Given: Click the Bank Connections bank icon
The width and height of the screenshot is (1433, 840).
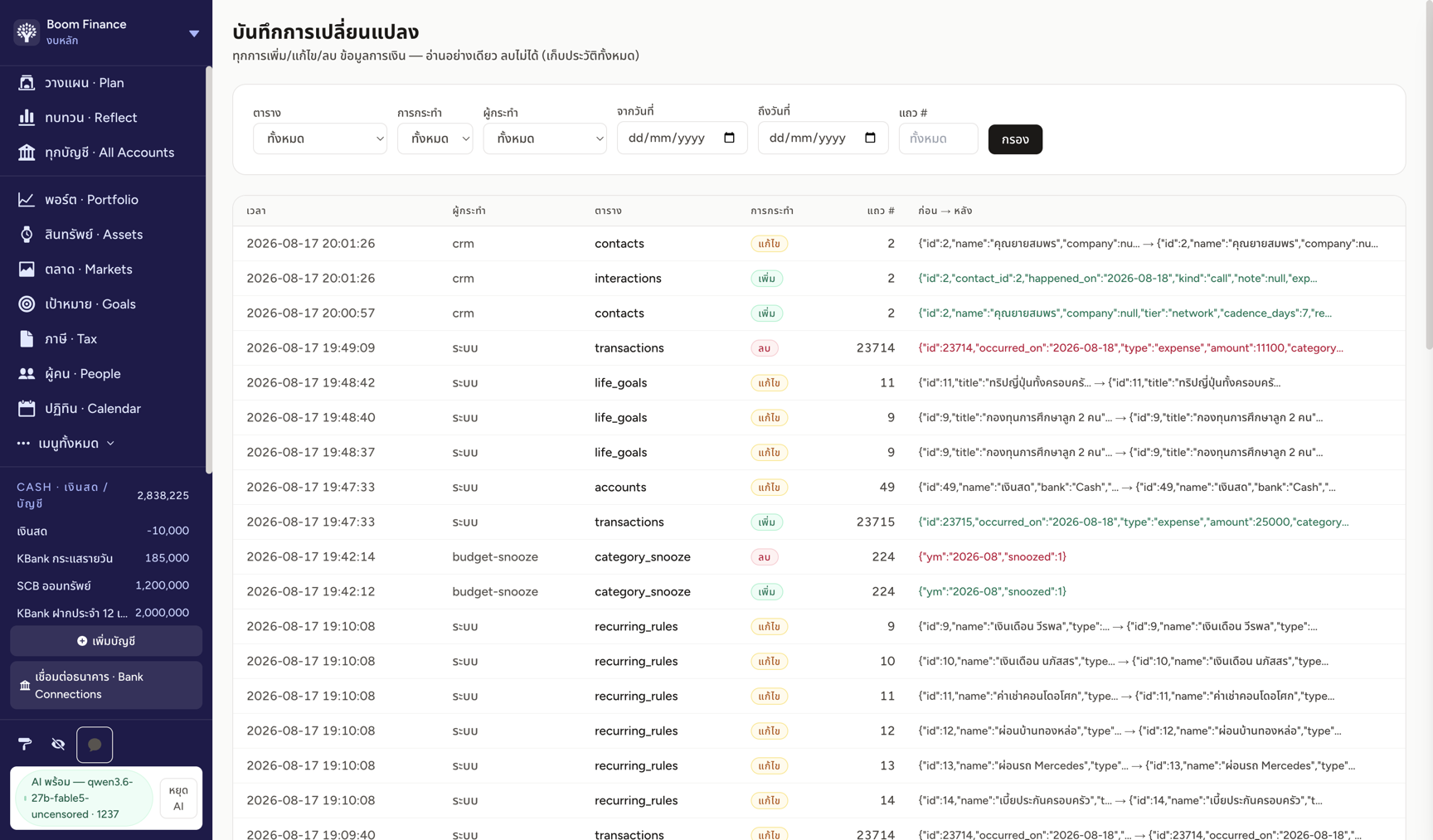Looking at the screenshot, I should click(x=25, y=686).
